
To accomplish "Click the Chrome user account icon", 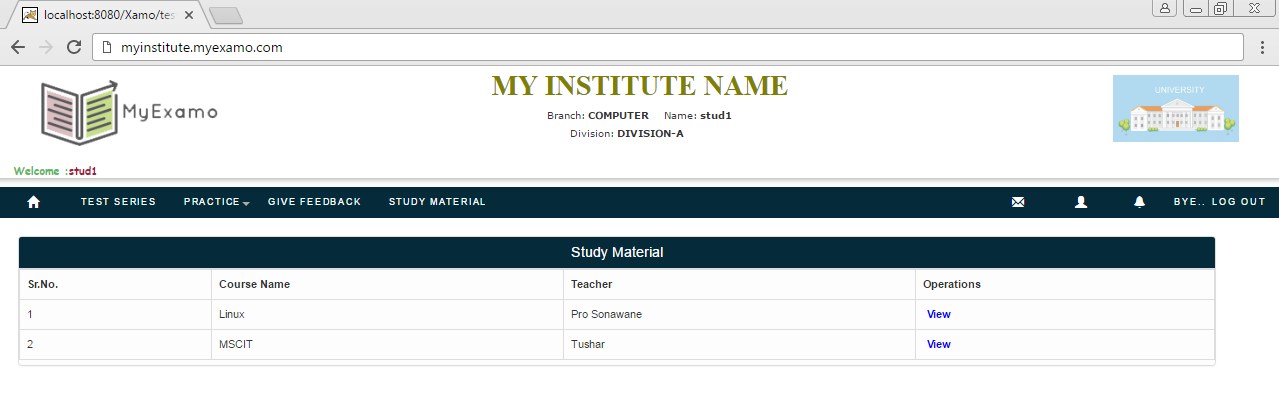I will point(1166,8).
